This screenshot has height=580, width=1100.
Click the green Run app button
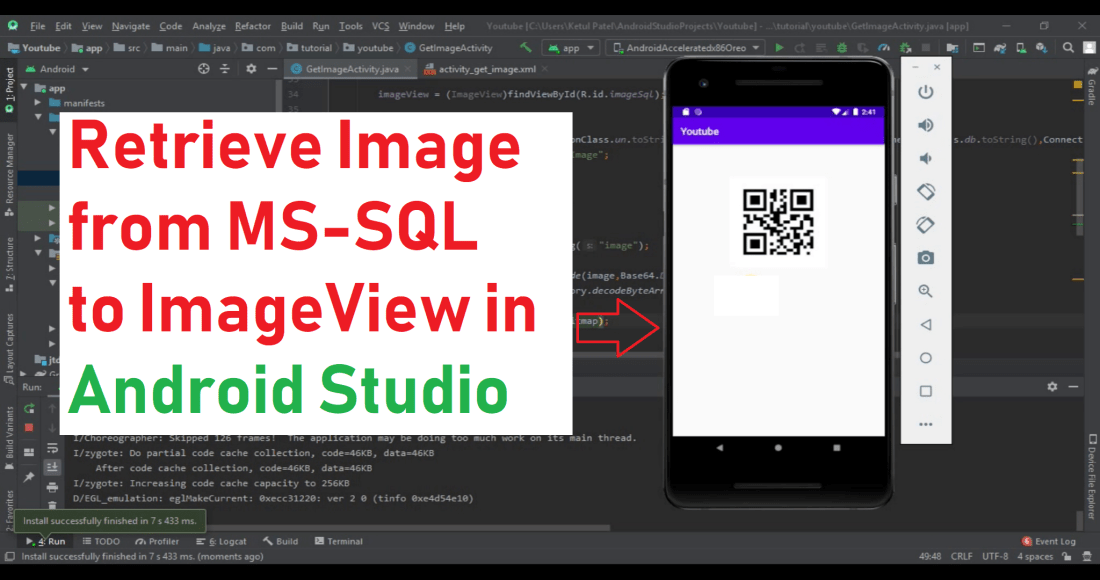coord(780,47)
